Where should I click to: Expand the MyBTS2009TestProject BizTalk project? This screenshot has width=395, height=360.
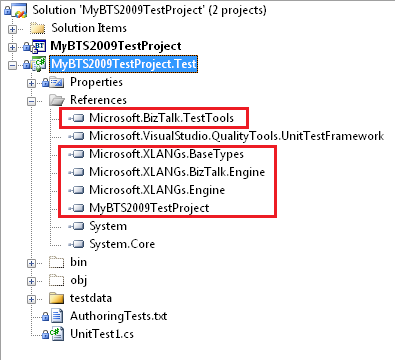[x=12, y=47]
